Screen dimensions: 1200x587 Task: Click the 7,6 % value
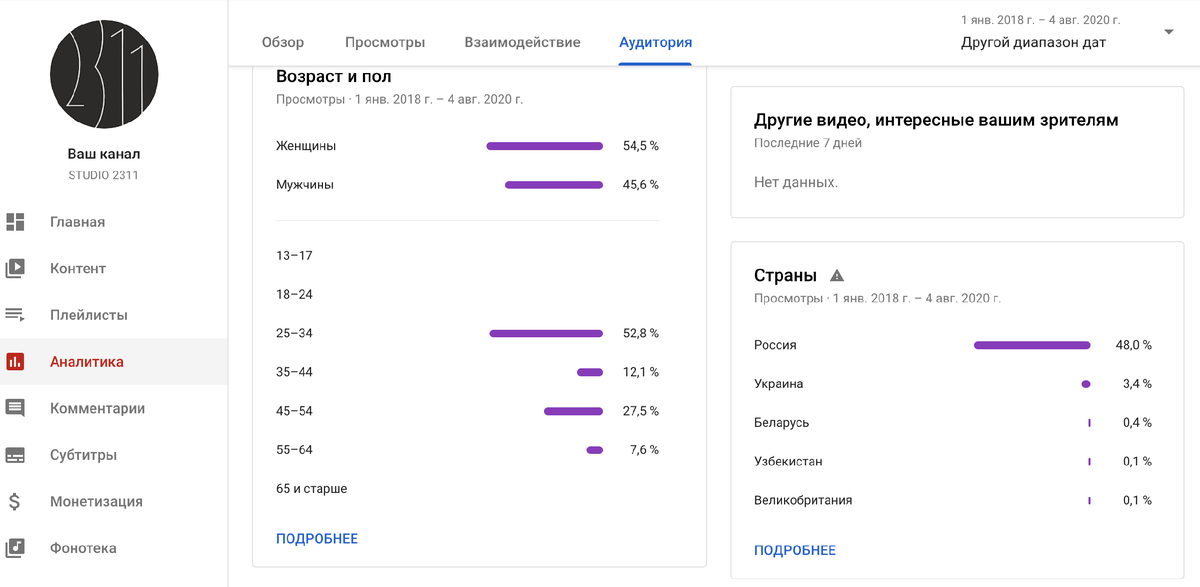coord(644,450)
